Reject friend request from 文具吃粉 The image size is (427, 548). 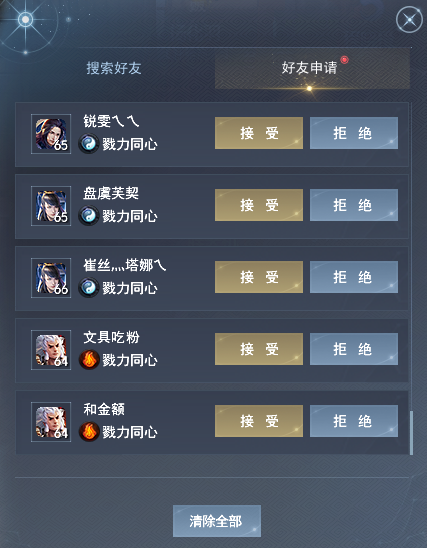pos(354,349)
